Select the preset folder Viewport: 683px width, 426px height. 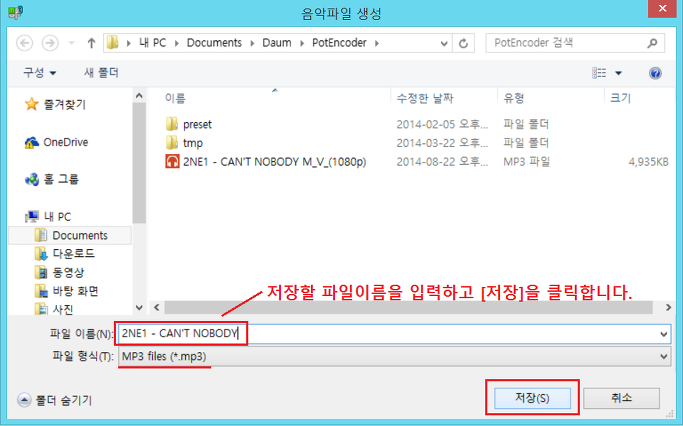(x=197, y=124)
